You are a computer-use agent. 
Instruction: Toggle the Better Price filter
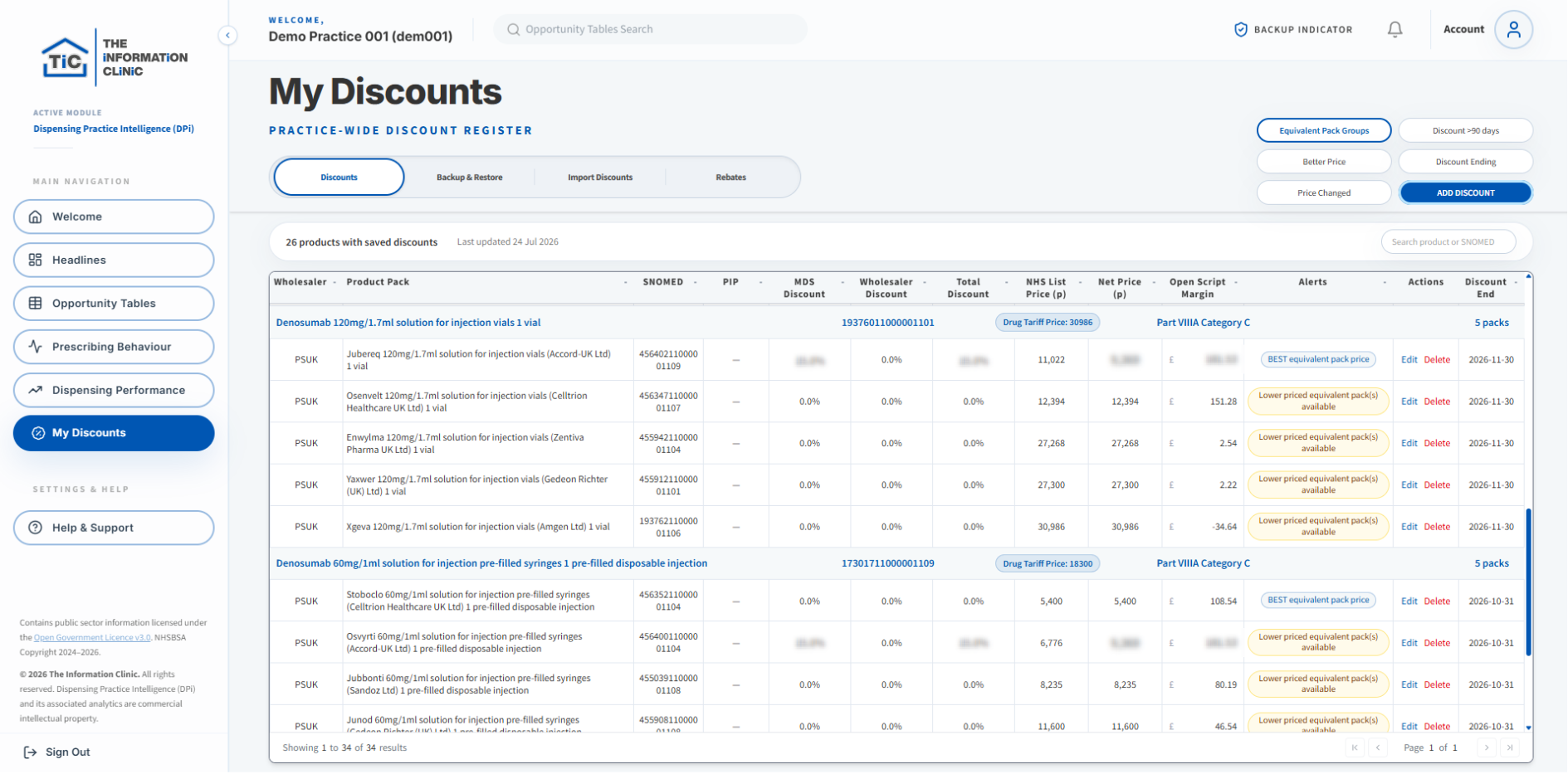tap(1324, 162)
